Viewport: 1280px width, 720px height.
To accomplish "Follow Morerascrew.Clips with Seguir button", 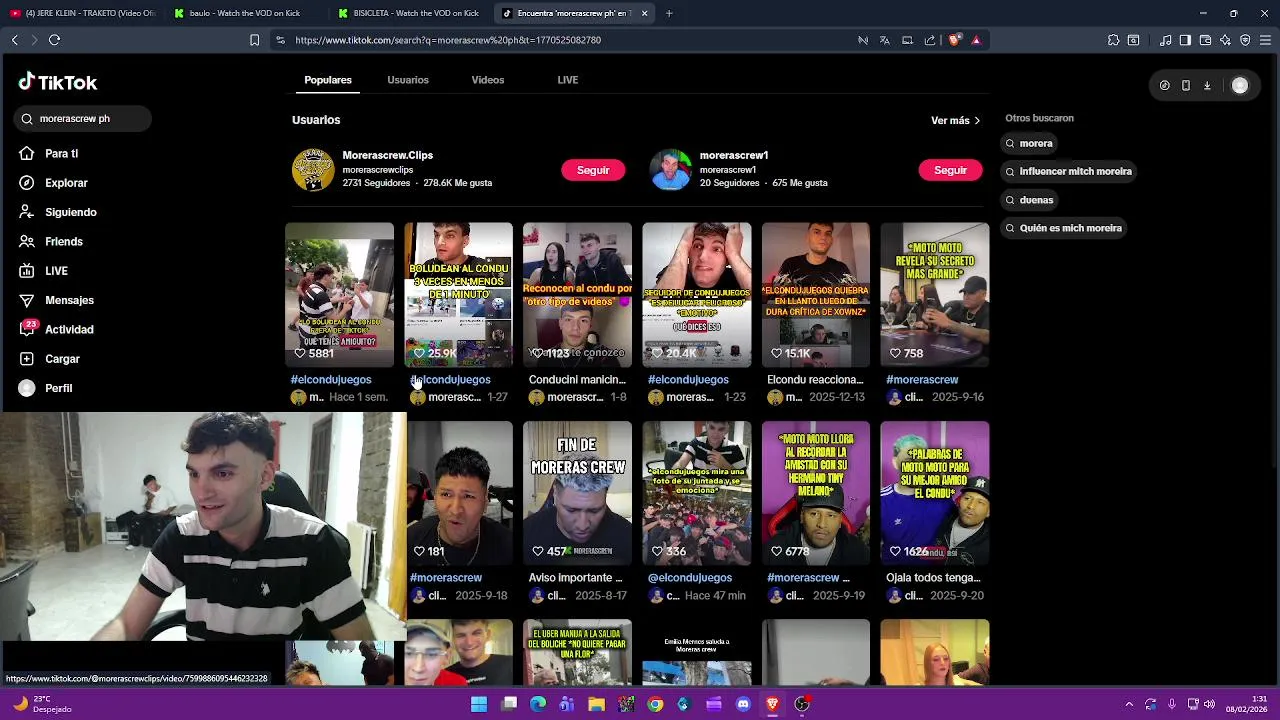I will [x=593, y=170].
